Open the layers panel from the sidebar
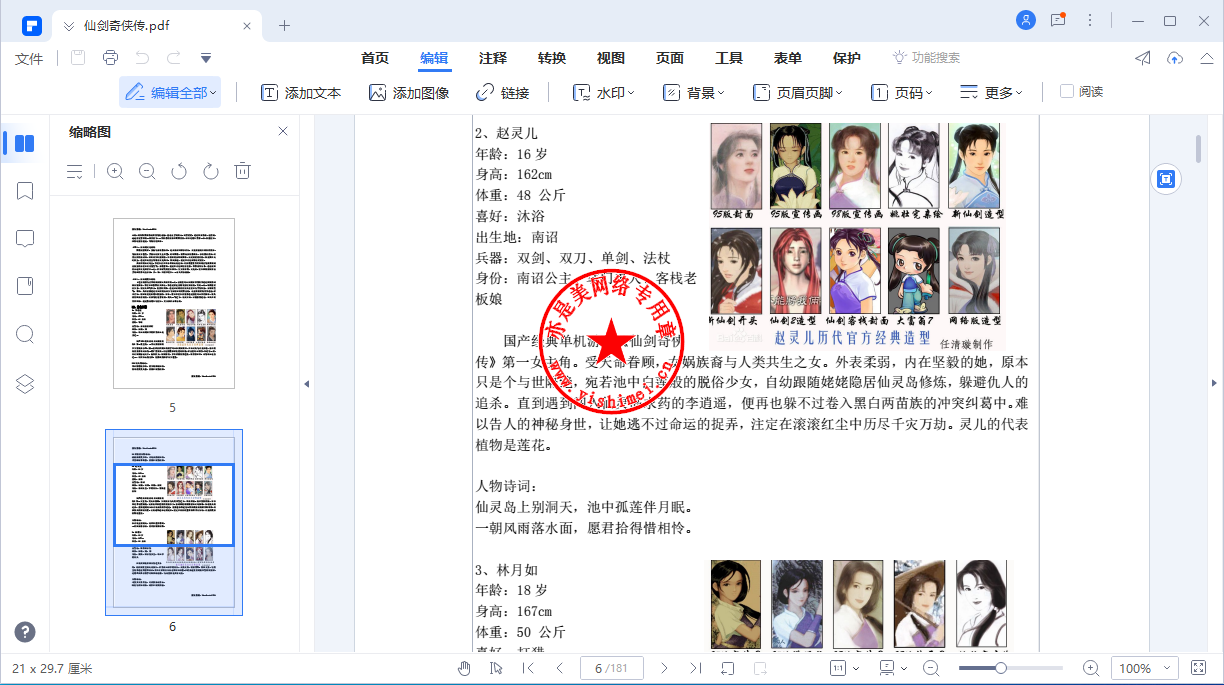 25,383
